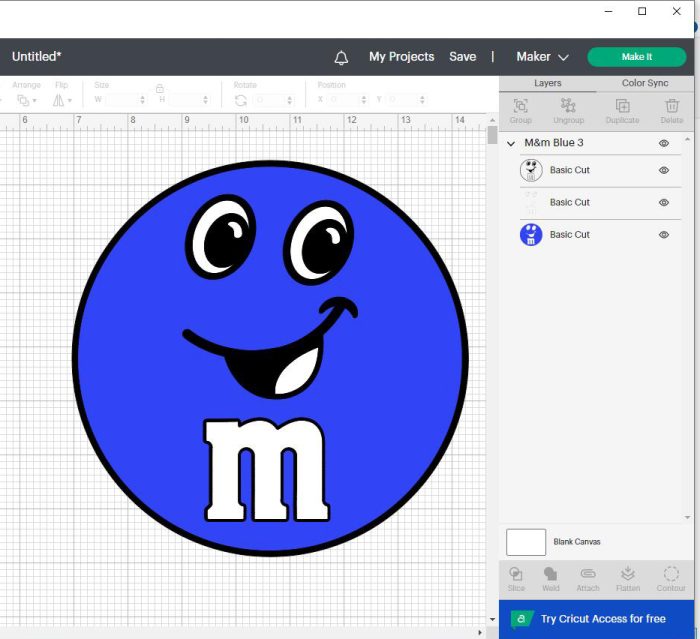Image resolution: width=700 pixels, height=639 pixels.
Task: Select the Layers tab
Action: tap(547, 83)
